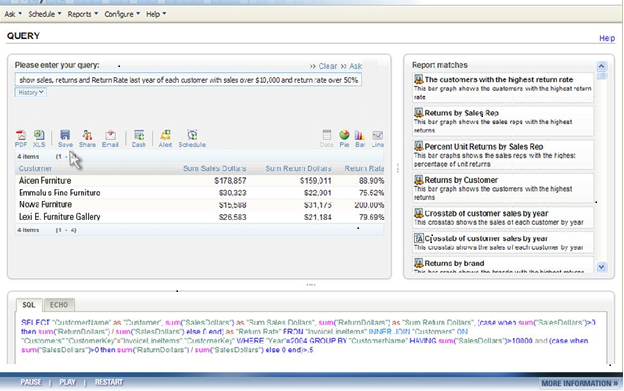Send the report via Email icon
This screenshot has width=624, height=391.
click(x=110, y=138)
